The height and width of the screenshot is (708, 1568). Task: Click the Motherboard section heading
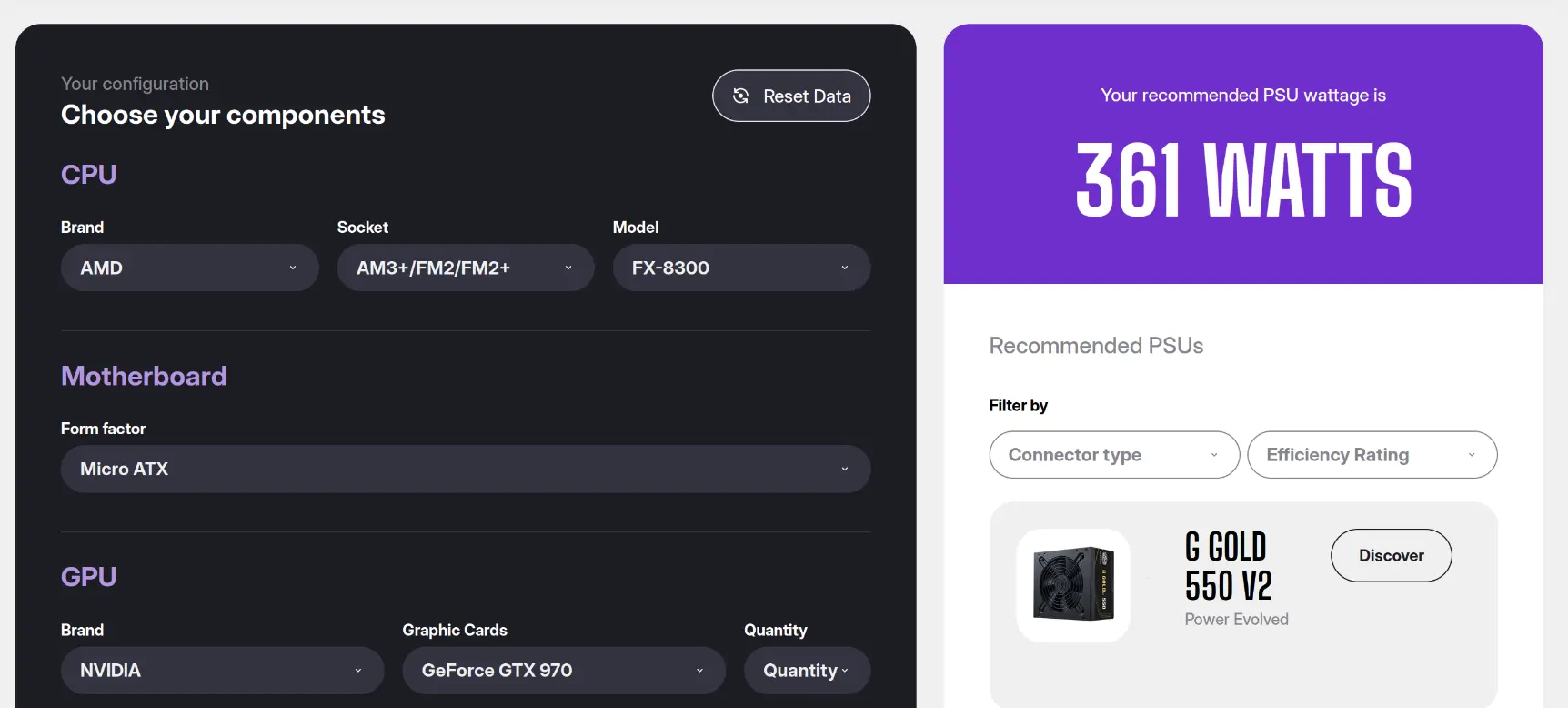[144, 376]
